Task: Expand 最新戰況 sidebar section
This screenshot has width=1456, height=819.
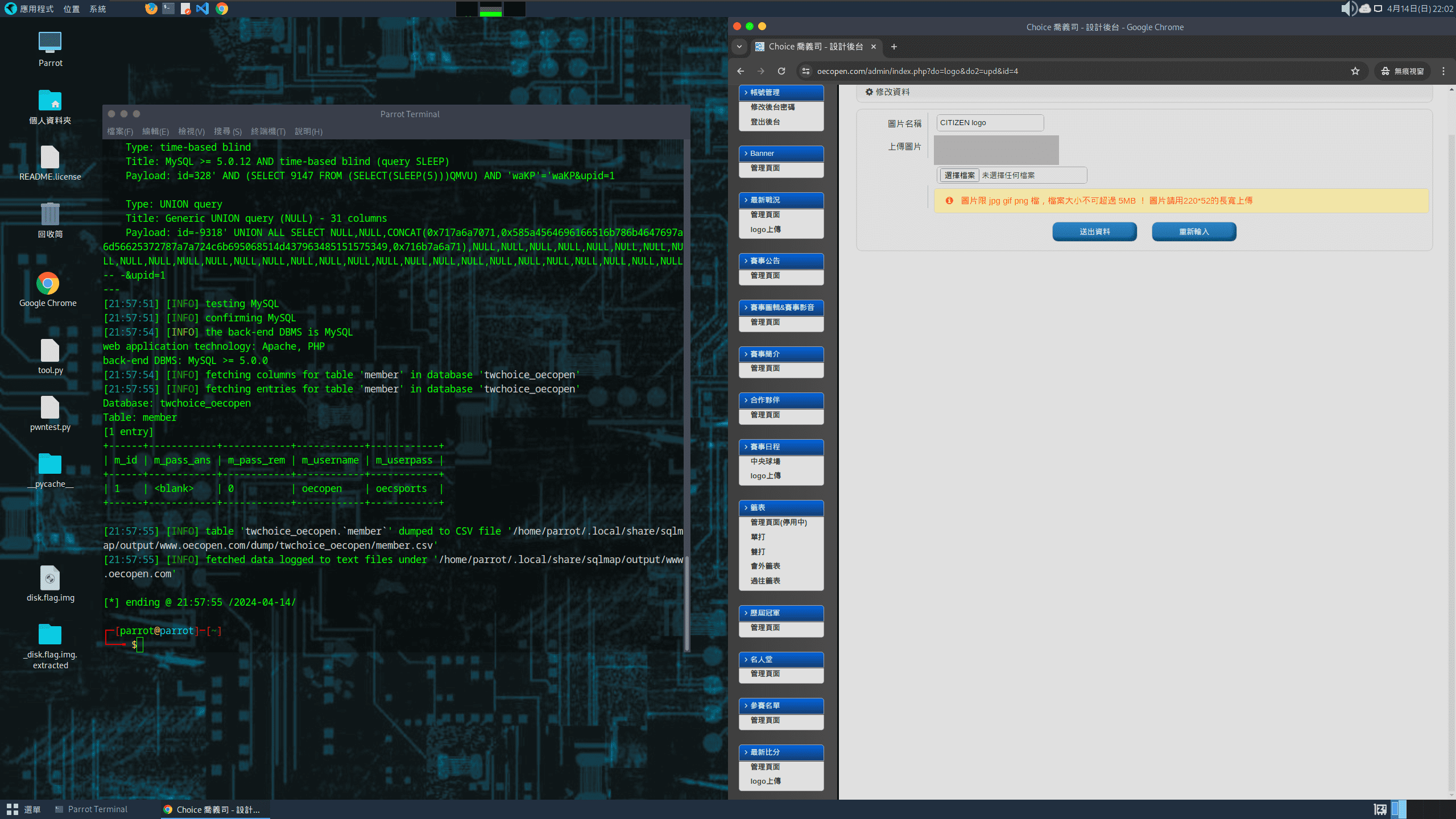Action: point(781,200)
